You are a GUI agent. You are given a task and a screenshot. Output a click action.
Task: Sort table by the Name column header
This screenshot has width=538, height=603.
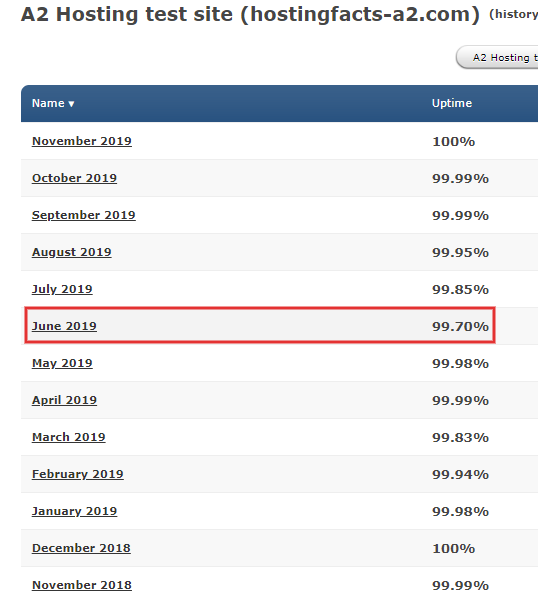48,103
